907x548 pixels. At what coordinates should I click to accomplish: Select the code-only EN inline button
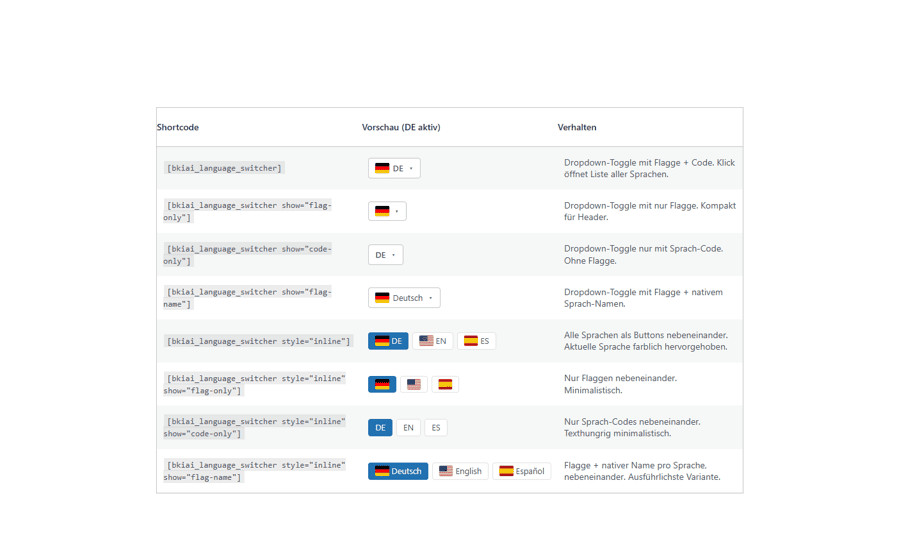point(408,428)
